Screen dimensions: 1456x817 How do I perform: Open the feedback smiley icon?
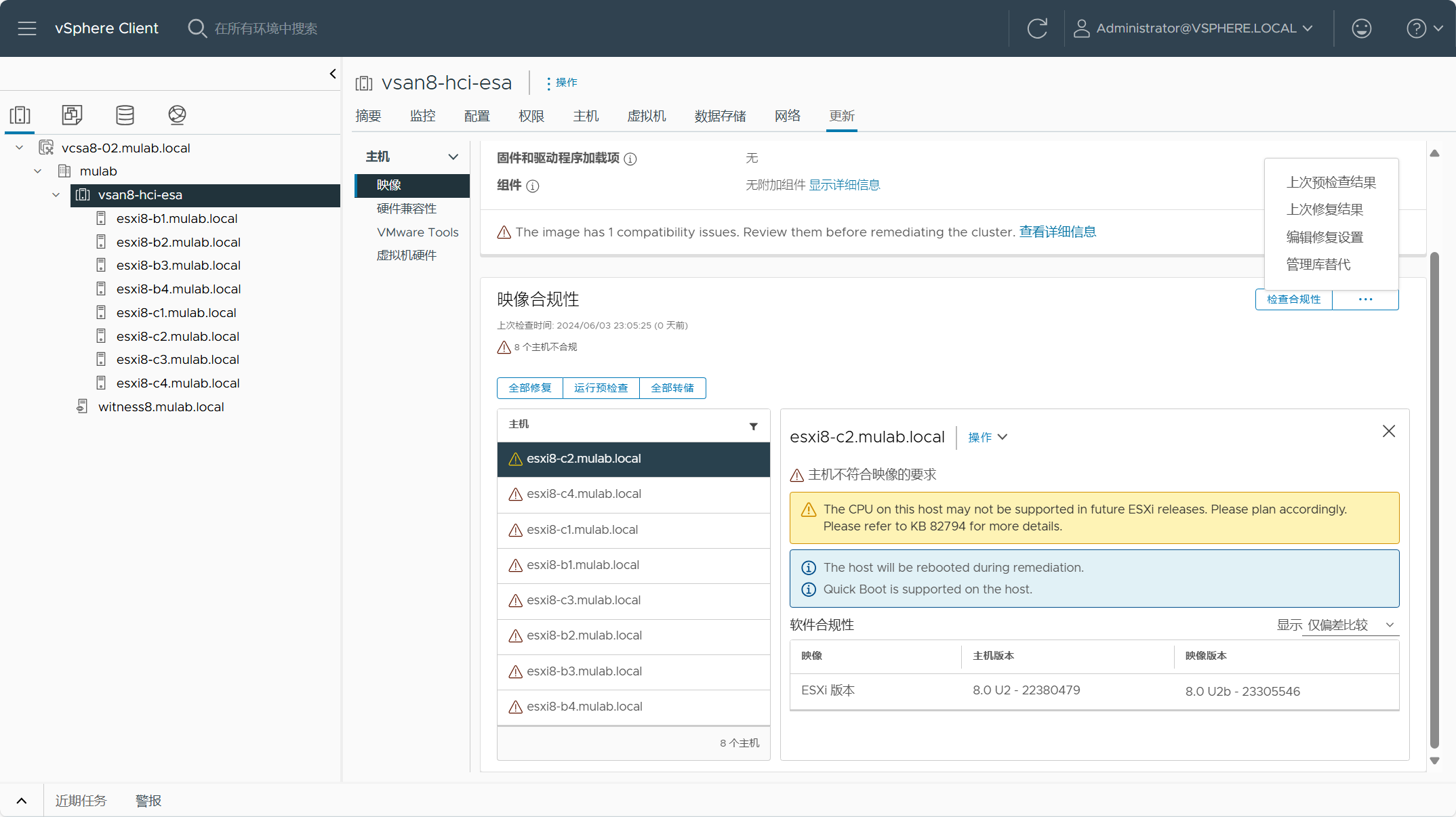pyautogui.click(x=1361, y=28)
